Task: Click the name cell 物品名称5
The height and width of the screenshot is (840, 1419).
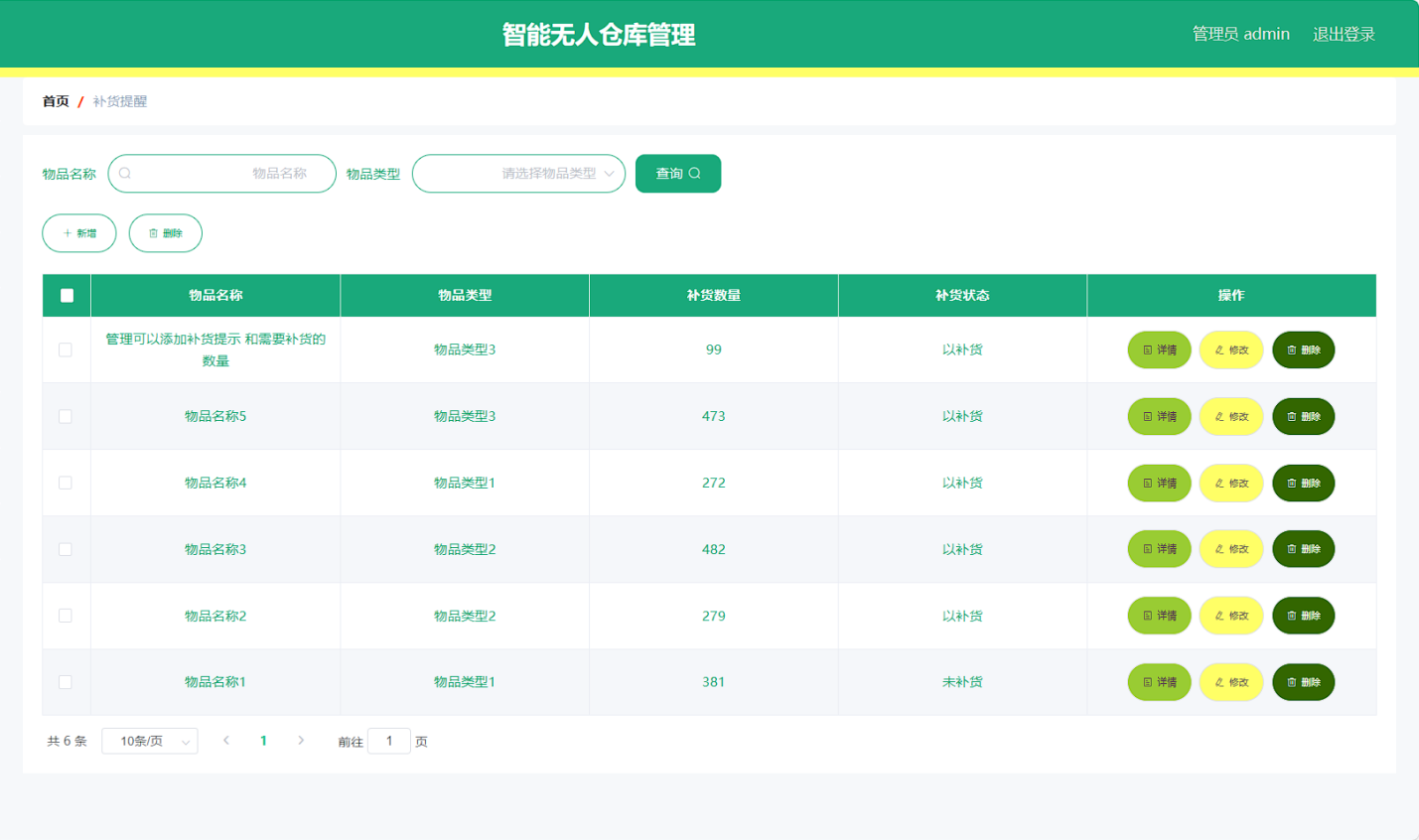Action: click(215, 416)
